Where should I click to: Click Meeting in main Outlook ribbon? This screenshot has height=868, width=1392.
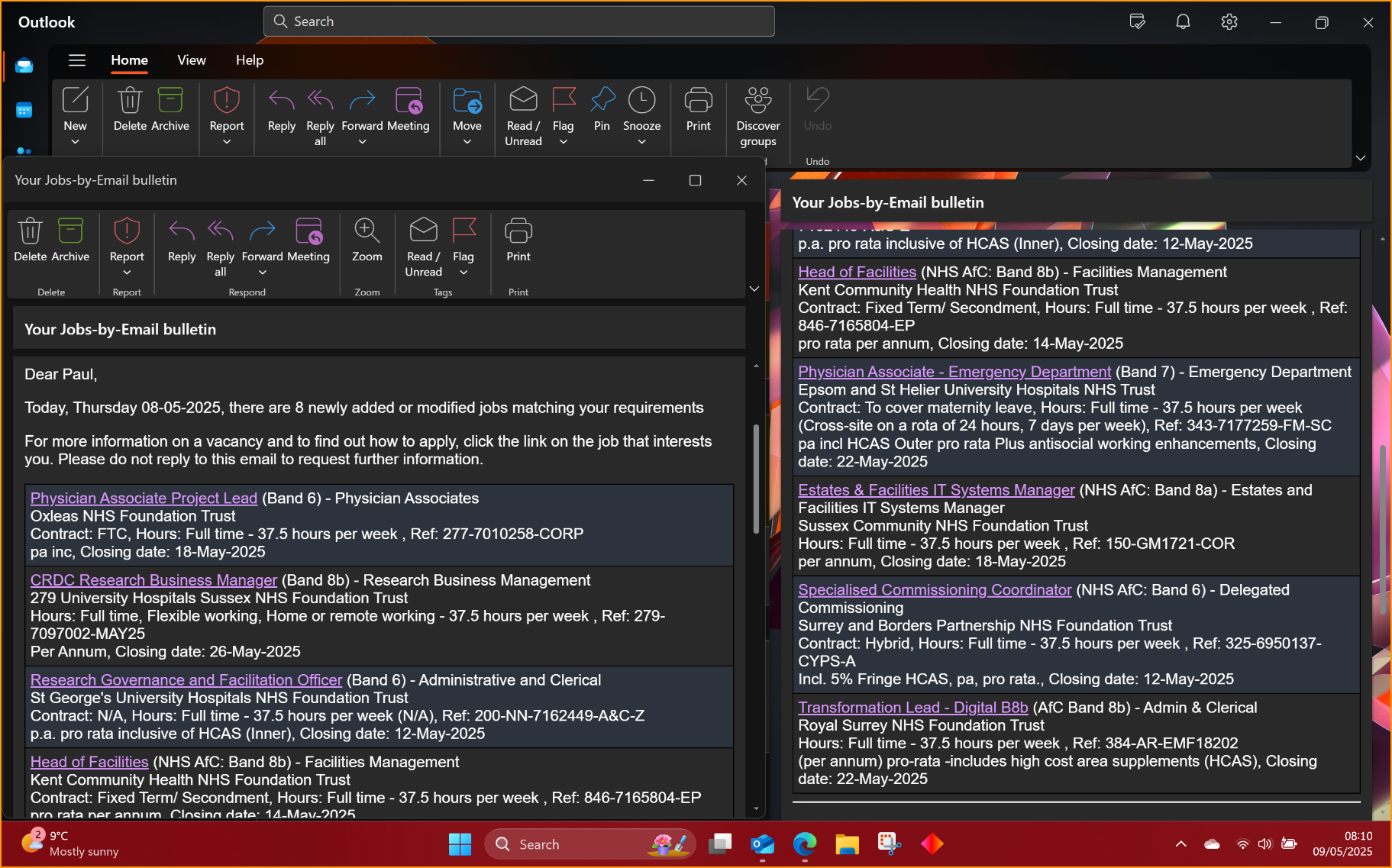408,109
